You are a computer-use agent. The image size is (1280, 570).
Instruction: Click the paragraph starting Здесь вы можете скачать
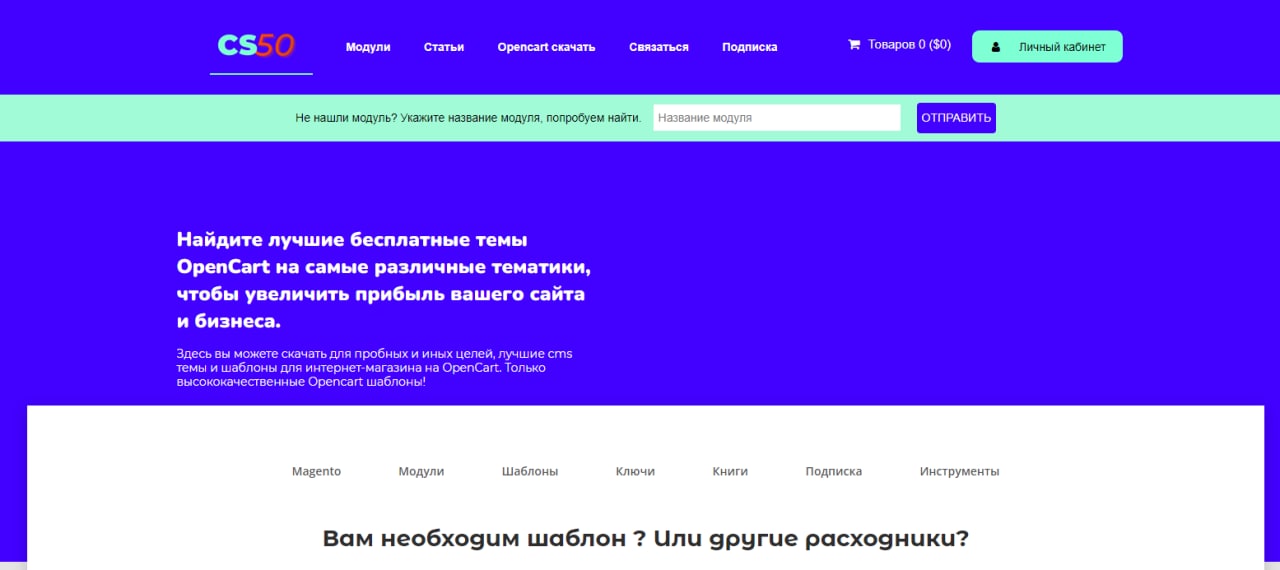pyautogui.click(x=375, y=368)
